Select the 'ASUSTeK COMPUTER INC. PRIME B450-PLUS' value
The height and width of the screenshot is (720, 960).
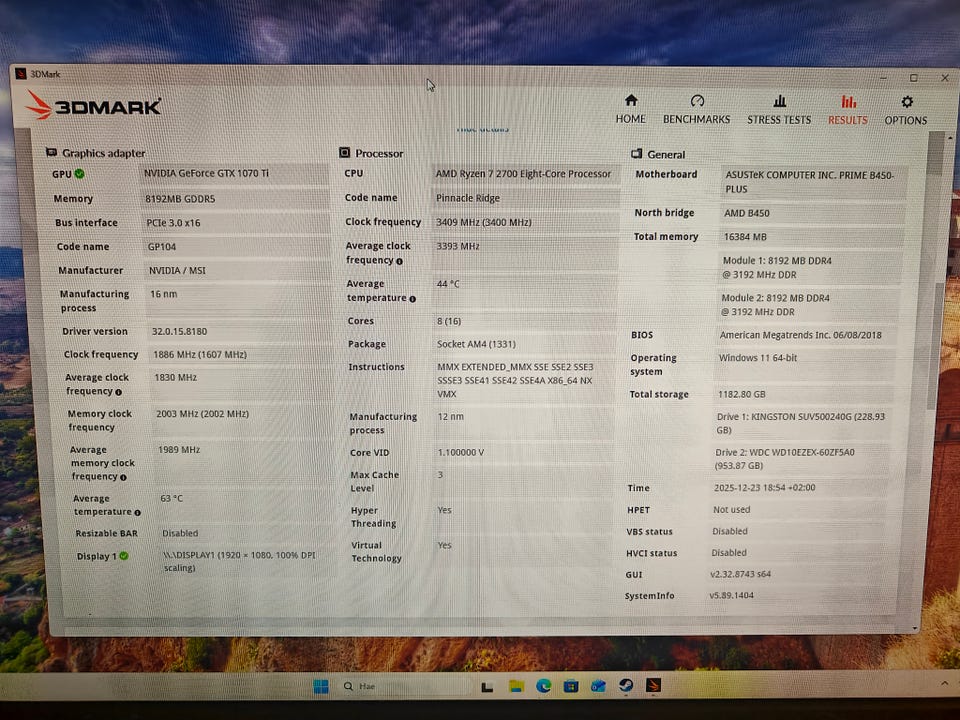click(809, 182)
